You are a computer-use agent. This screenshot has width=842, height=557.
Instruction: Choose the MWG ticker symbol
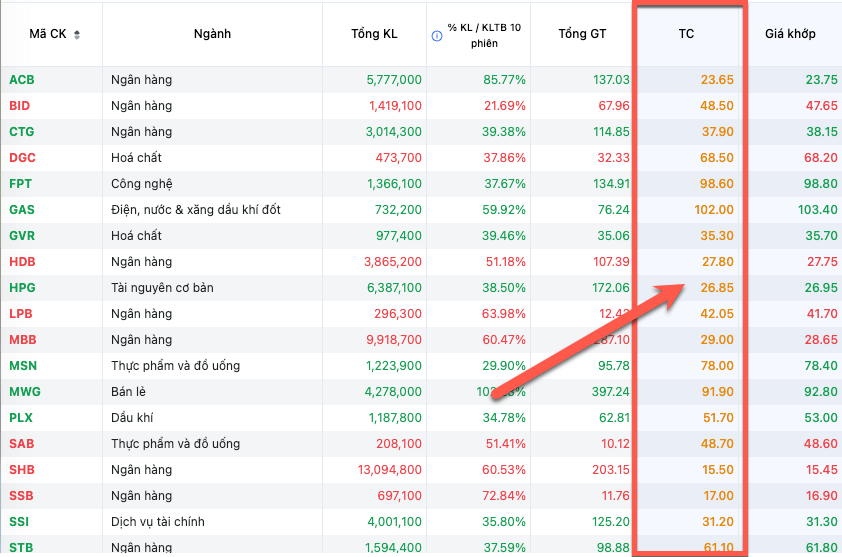[25, 392]
